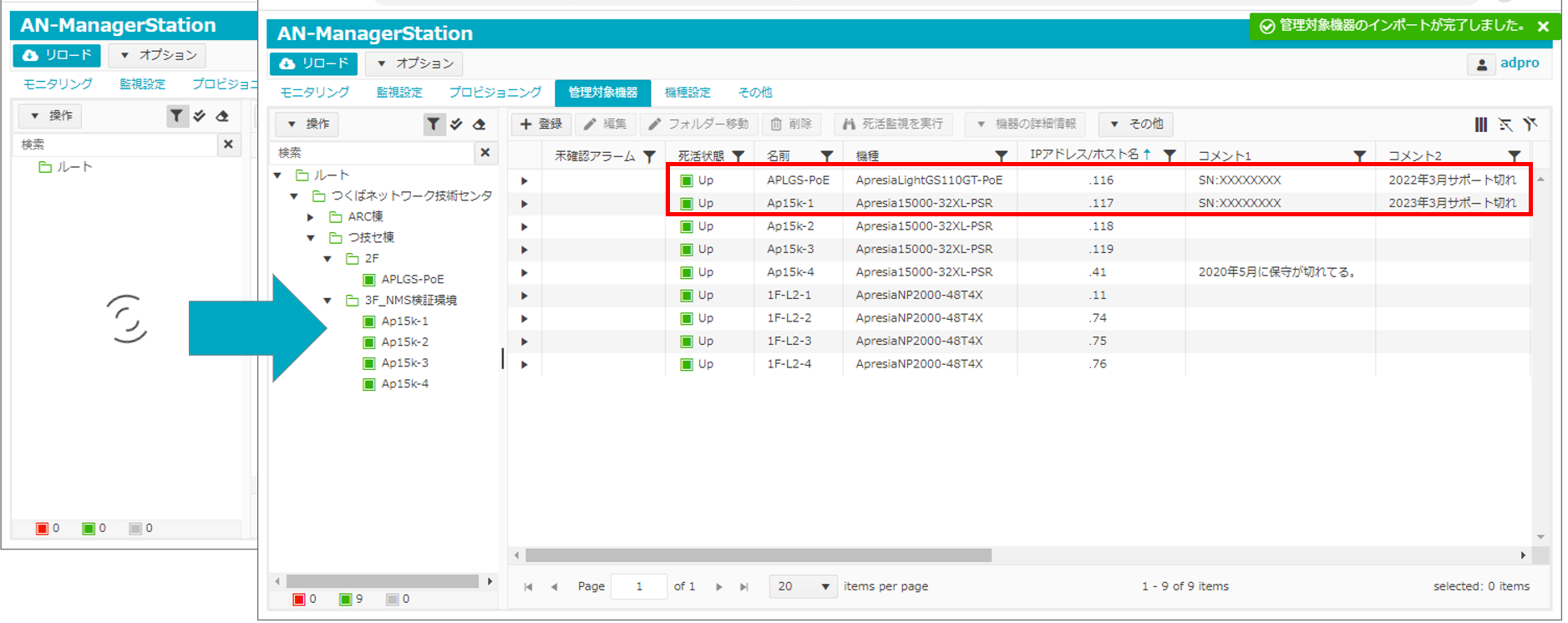Click the gray status count in front window

398,600
